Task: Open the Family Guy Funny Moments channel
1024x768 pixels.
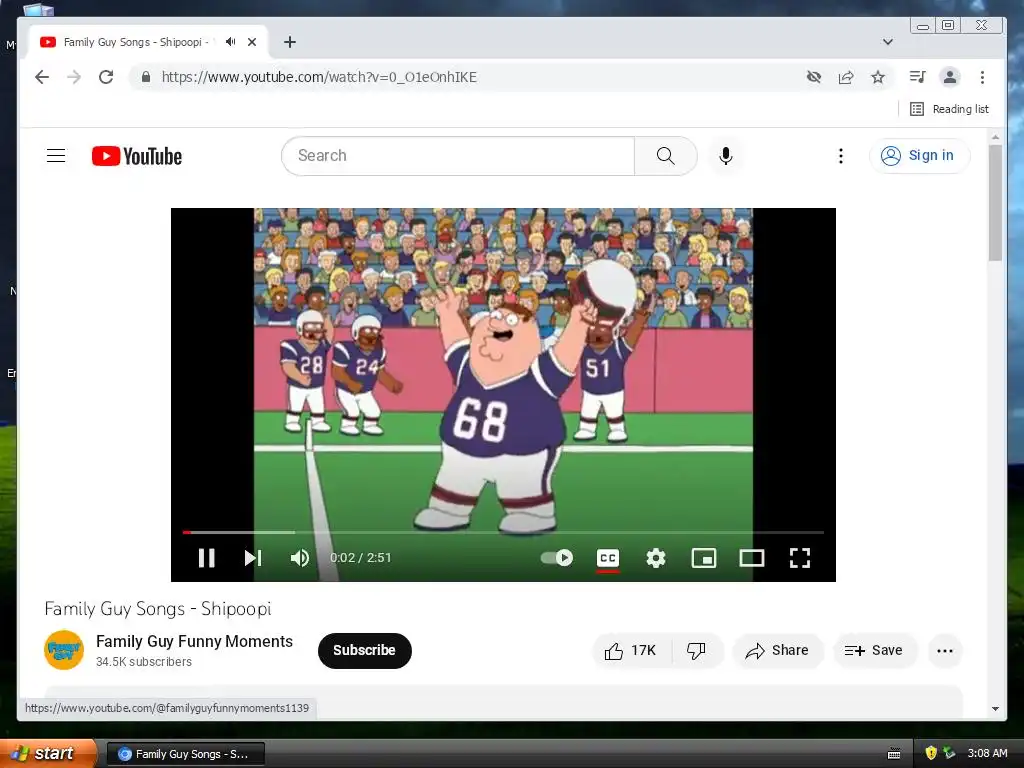Action: click(x=195, y=641)
